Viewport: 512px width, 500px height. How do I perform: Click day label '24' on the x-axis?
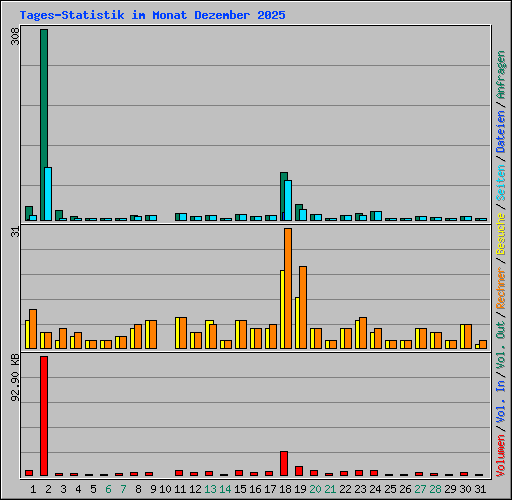[375, 489]
